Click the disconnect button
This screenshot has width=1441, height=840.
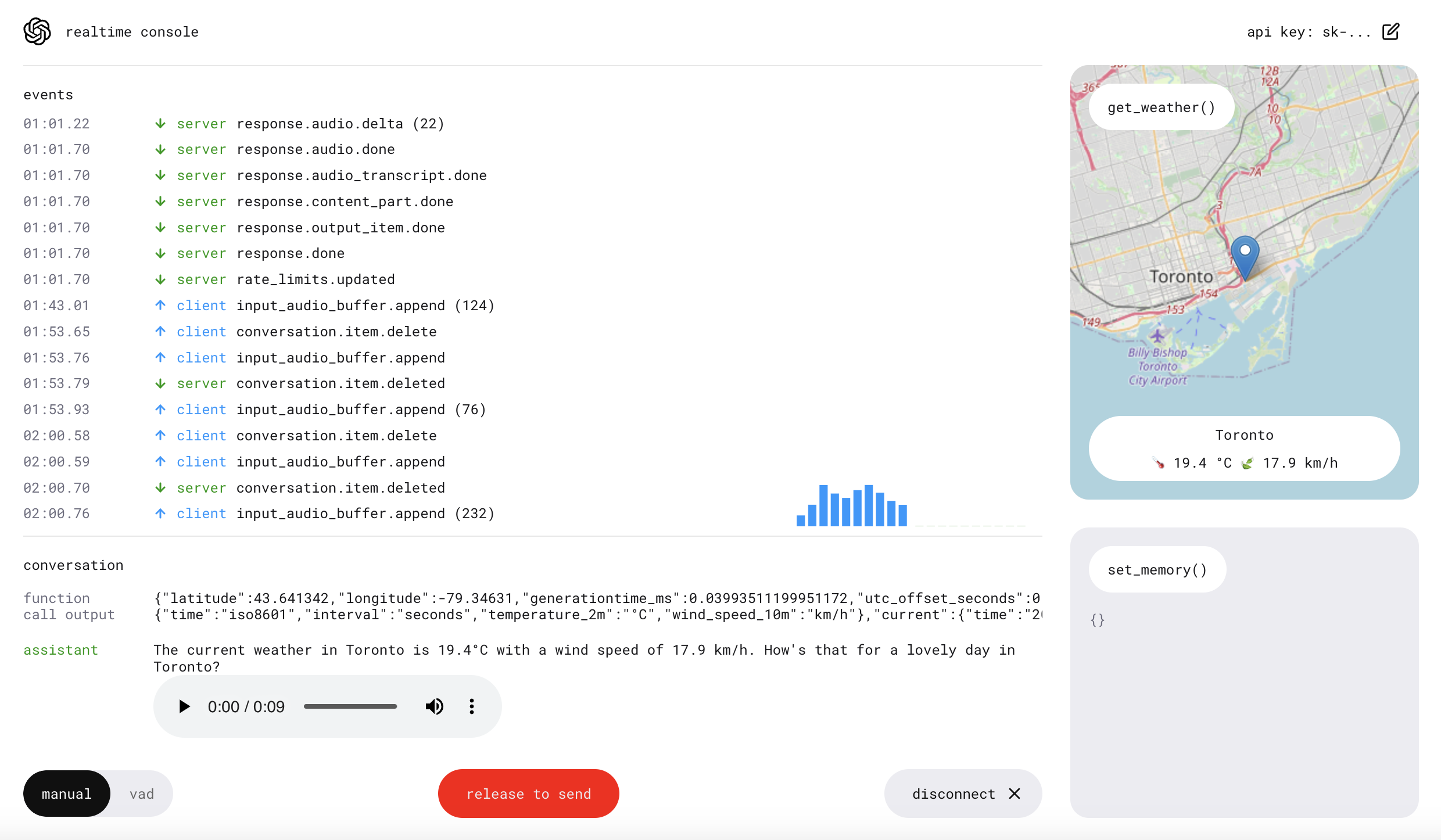tap(960, 793)
